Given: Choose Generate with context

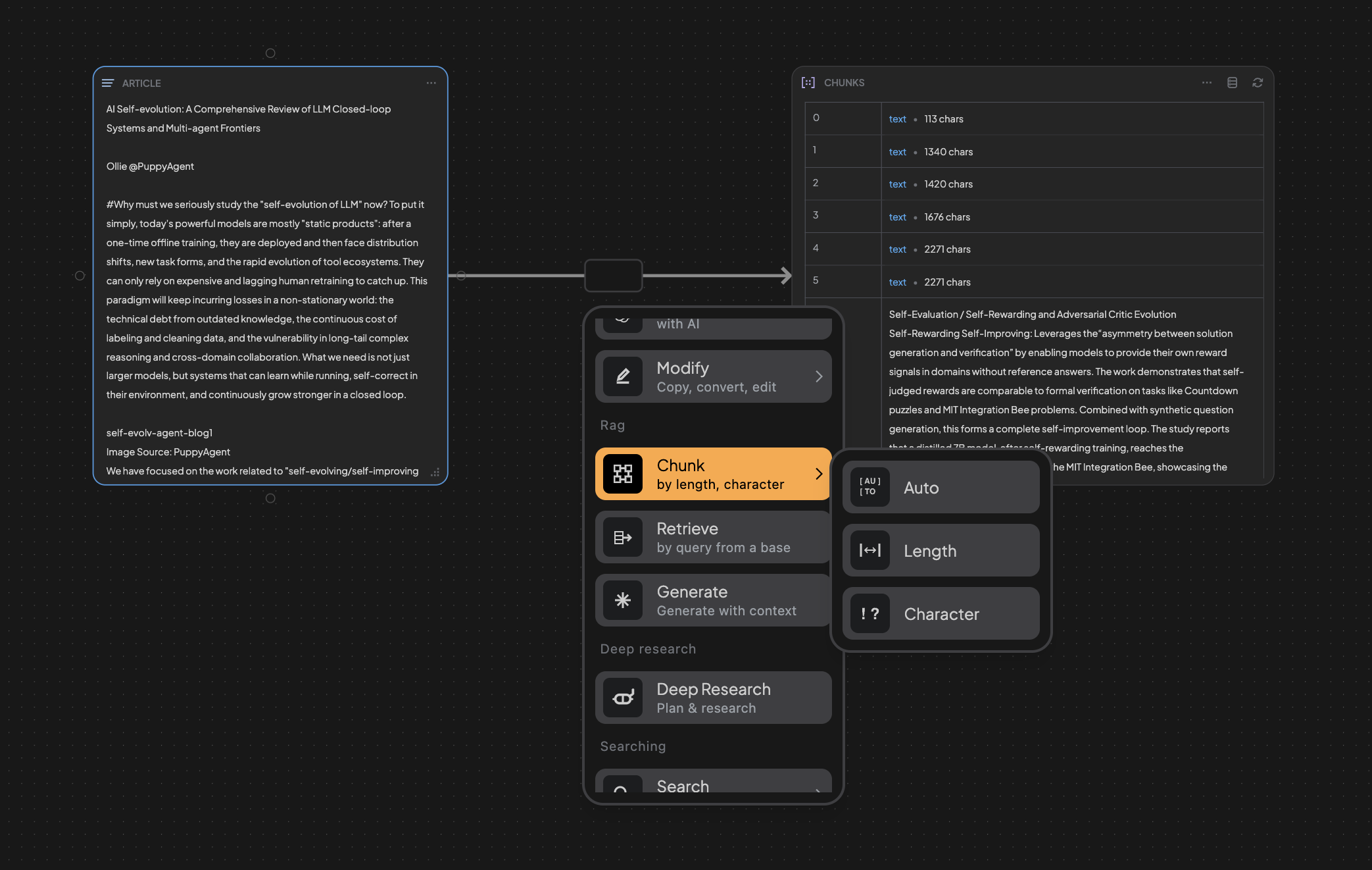Looking at the screenshot, I should tap(713, 600).
